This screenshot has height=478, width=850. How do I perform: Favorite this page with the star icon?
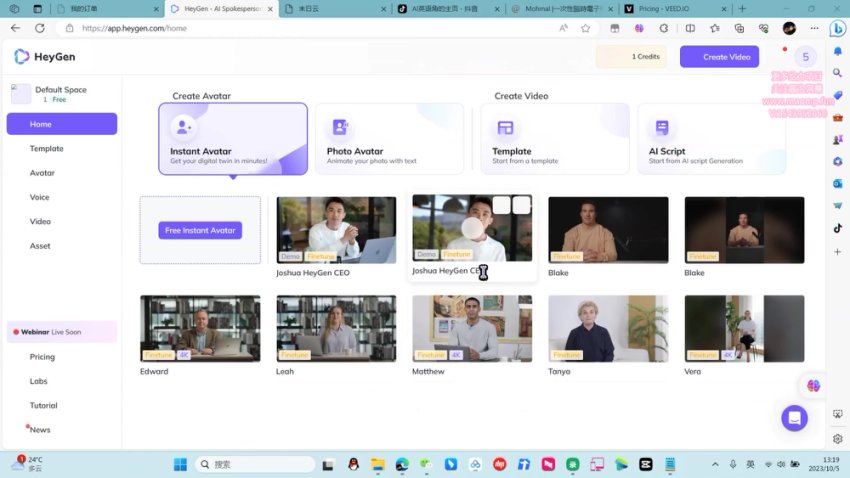click(x=585, y=28)
